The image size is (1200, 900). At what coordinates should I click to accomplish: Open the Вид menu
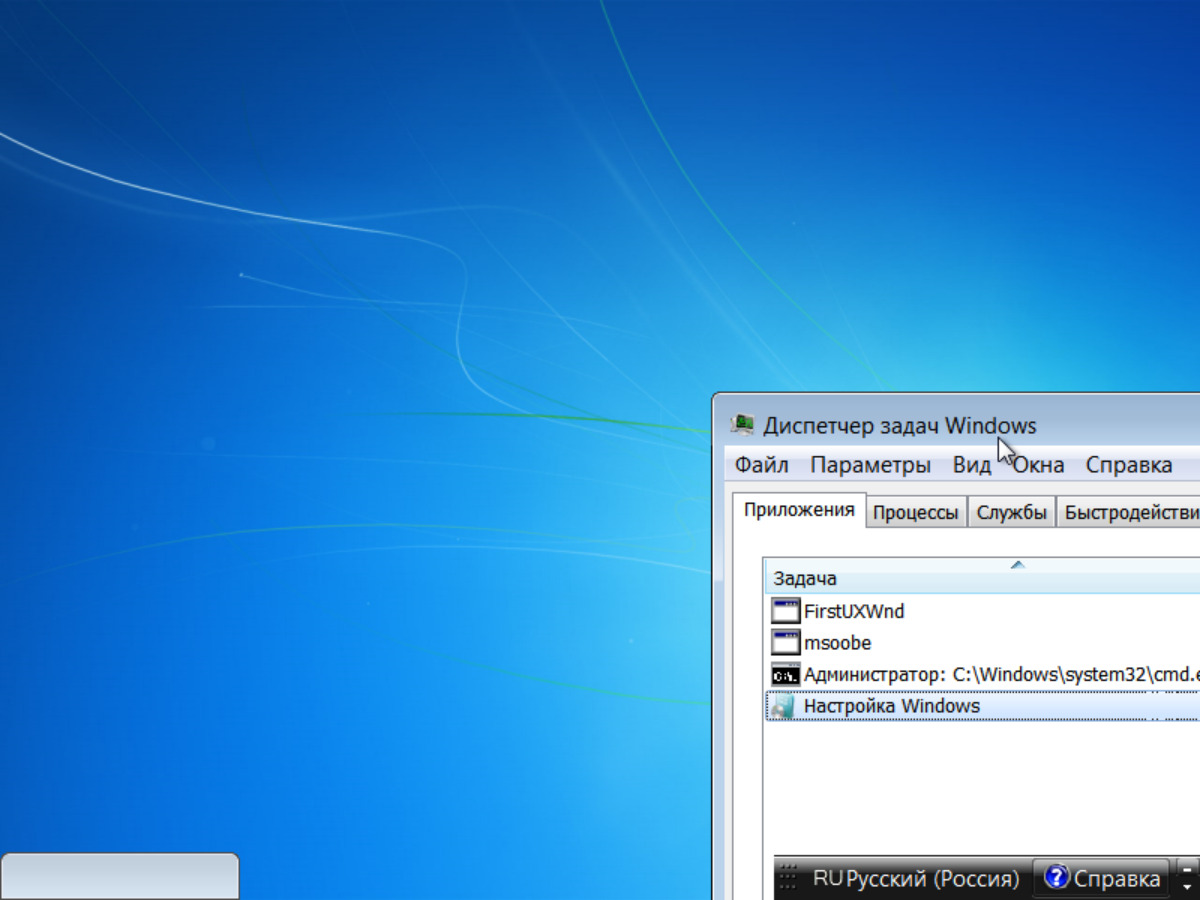(971, 465)
